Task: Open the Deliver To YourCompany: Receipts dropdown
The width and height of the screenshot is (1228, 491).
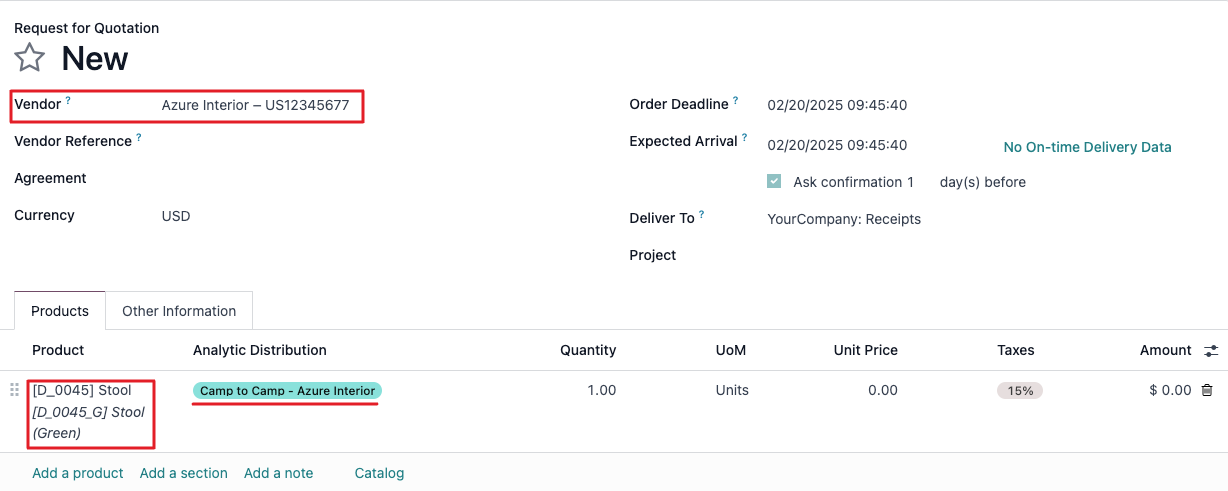Action: (844, 219)
